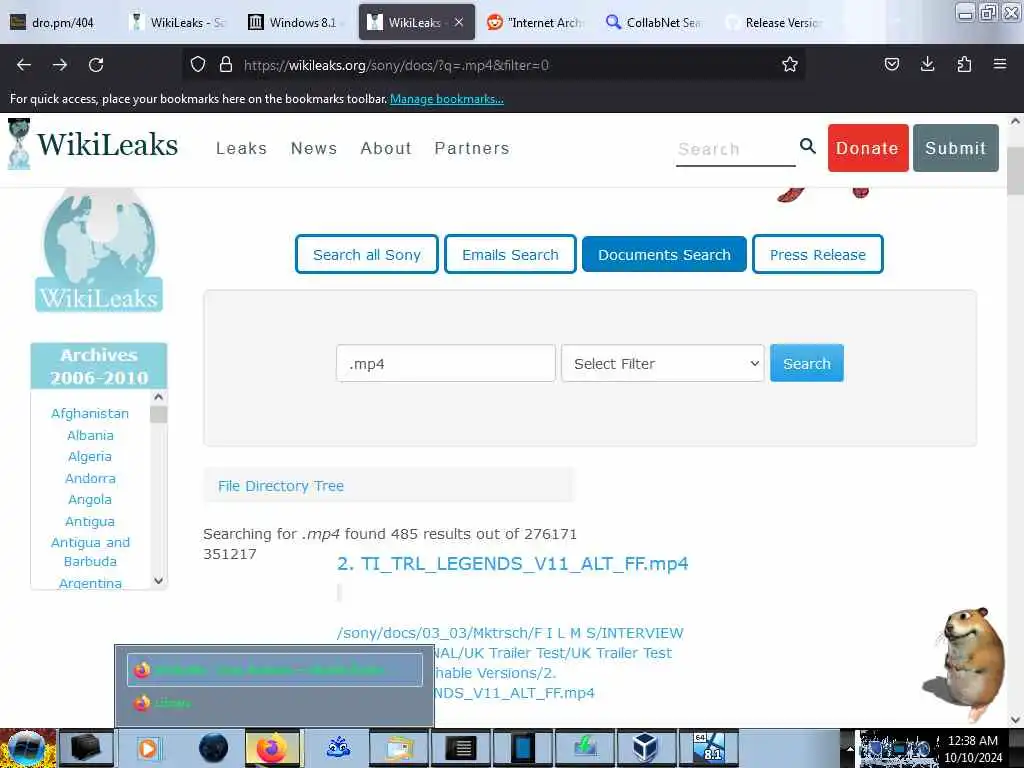Switch to the Release Version tab
Image resolution: width=1024 pixels, height=768 pixels.
click(774, 22)
